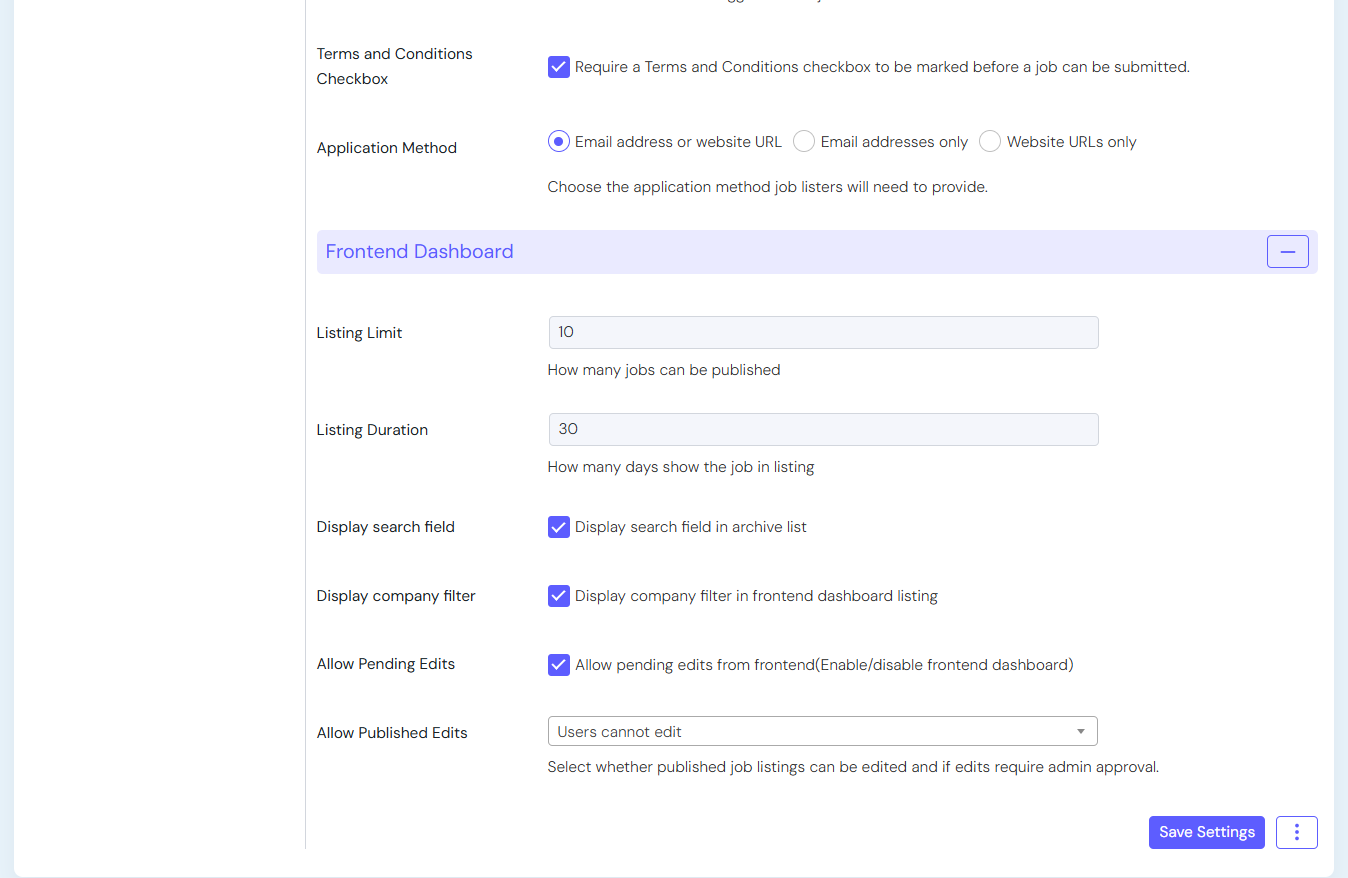Screen dimensions: 1348x878
Task: Uncheck the Terms and Conditions requirement checkbox
Action: pos(559,67)
